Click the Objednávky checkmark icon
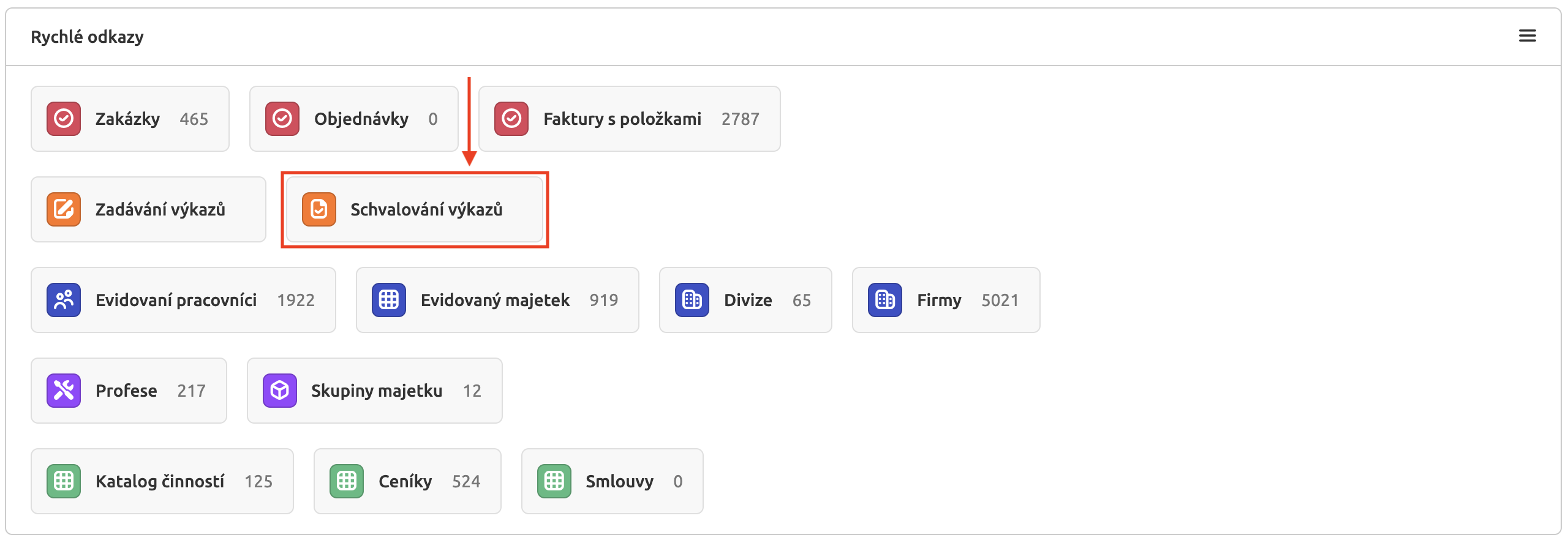 coord(282,118)
